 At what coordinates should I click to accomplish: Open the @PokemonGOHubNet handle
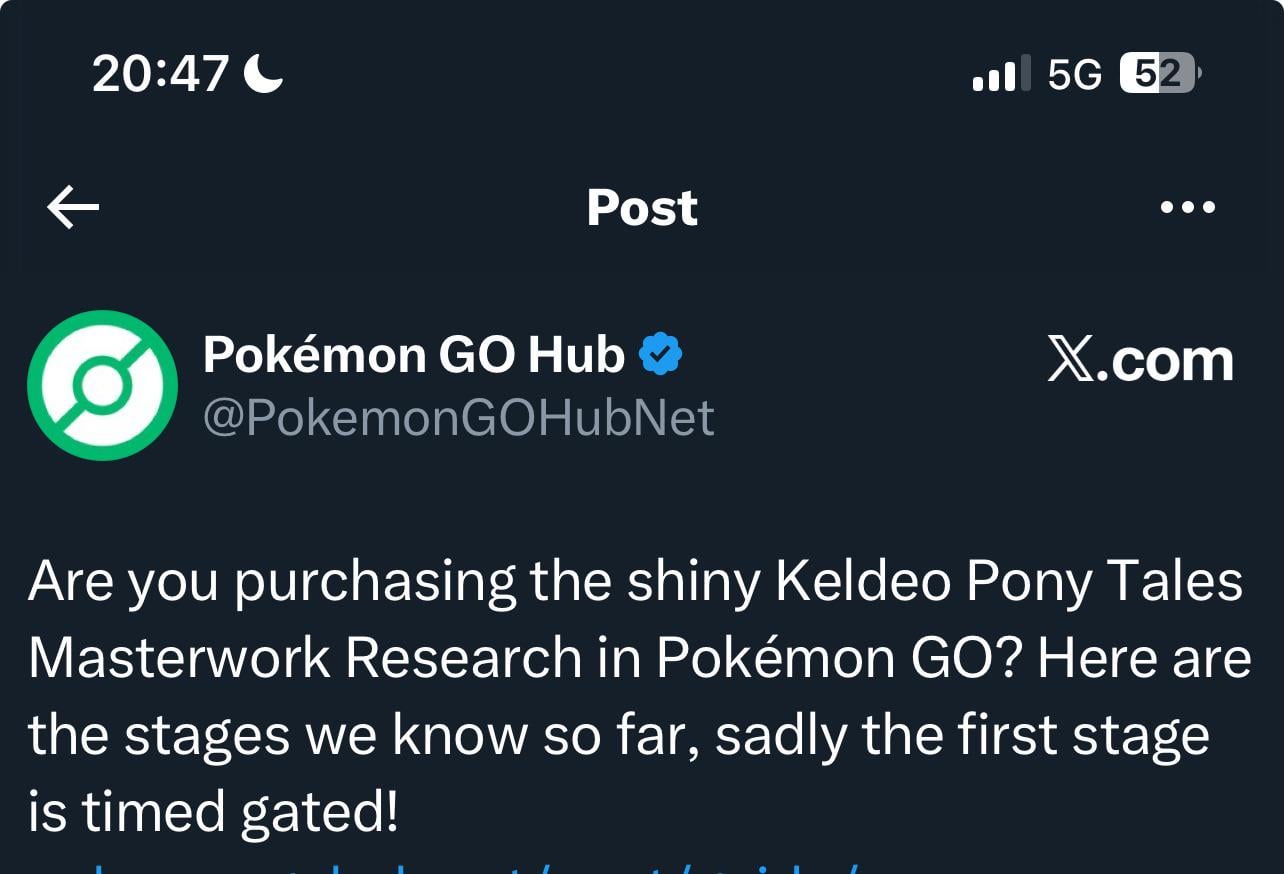point(459,417)
